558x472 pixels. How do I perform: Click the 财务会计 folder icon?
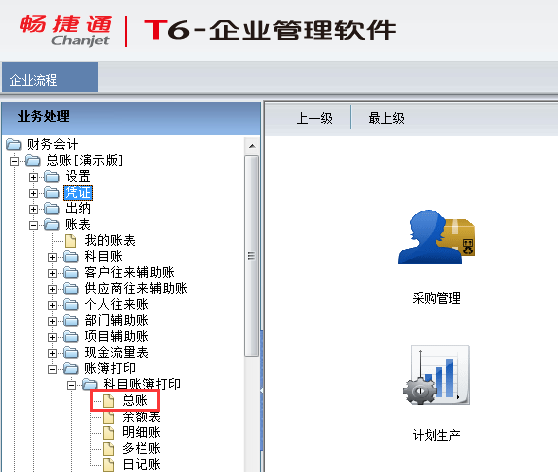coord(14,145)
